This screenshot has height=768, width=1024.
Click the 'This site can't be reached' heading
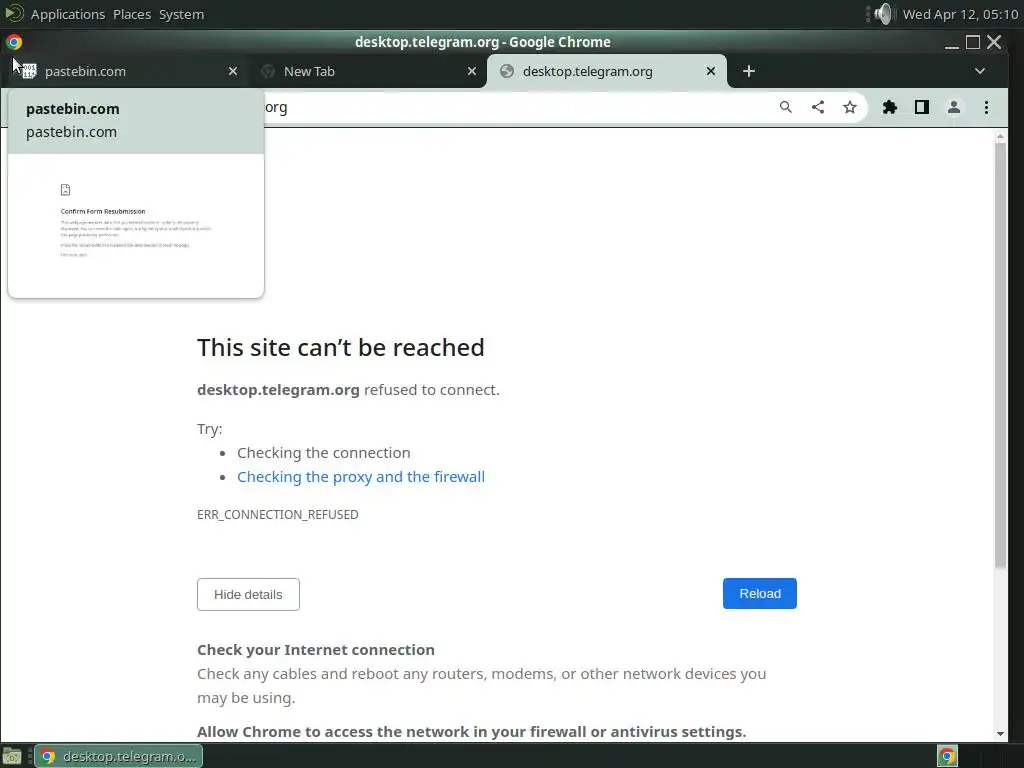[341, 347]
